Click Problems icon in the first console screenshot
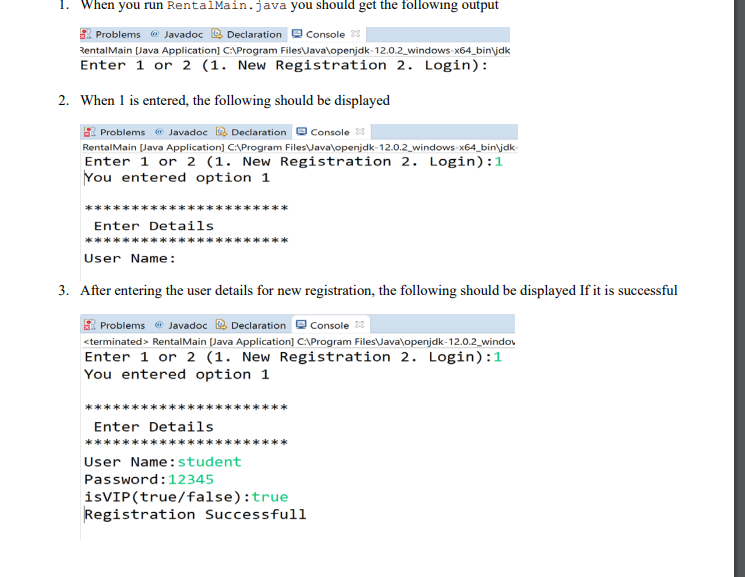Screen dimensions: 745x577 tap(86, 34)
